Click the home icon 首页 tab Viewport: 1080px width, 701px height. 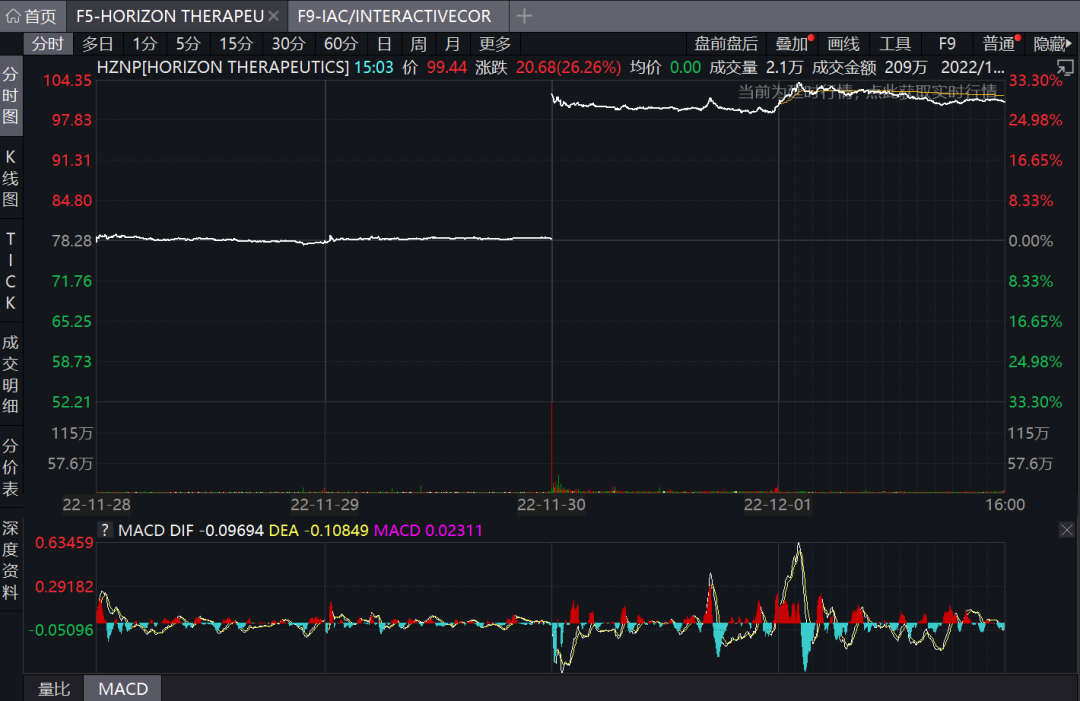(x=32, y=16)
